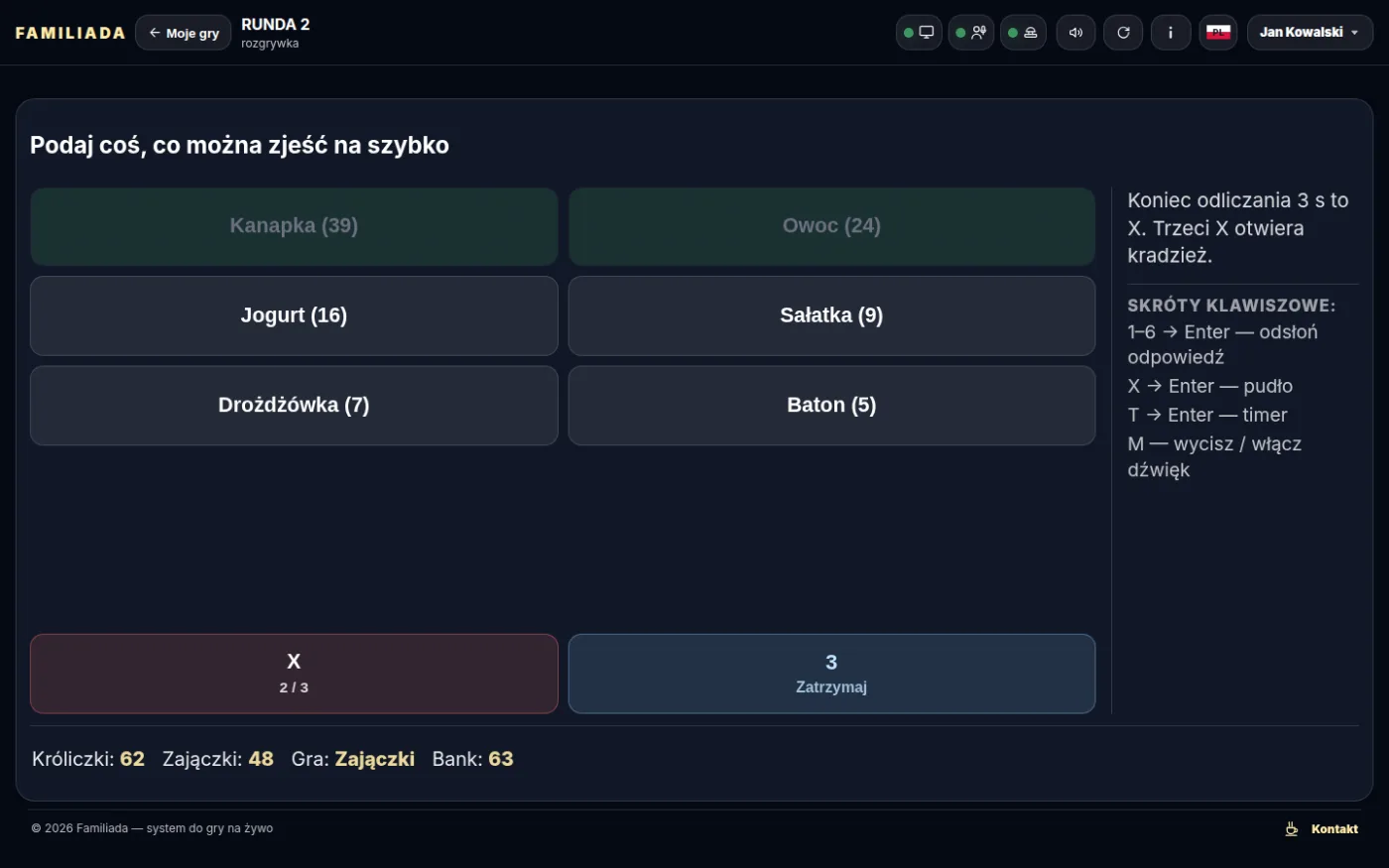The image size is (1389, 868).
Task: Open the buzzer device status button
Action: click(x=1023, y=33)
